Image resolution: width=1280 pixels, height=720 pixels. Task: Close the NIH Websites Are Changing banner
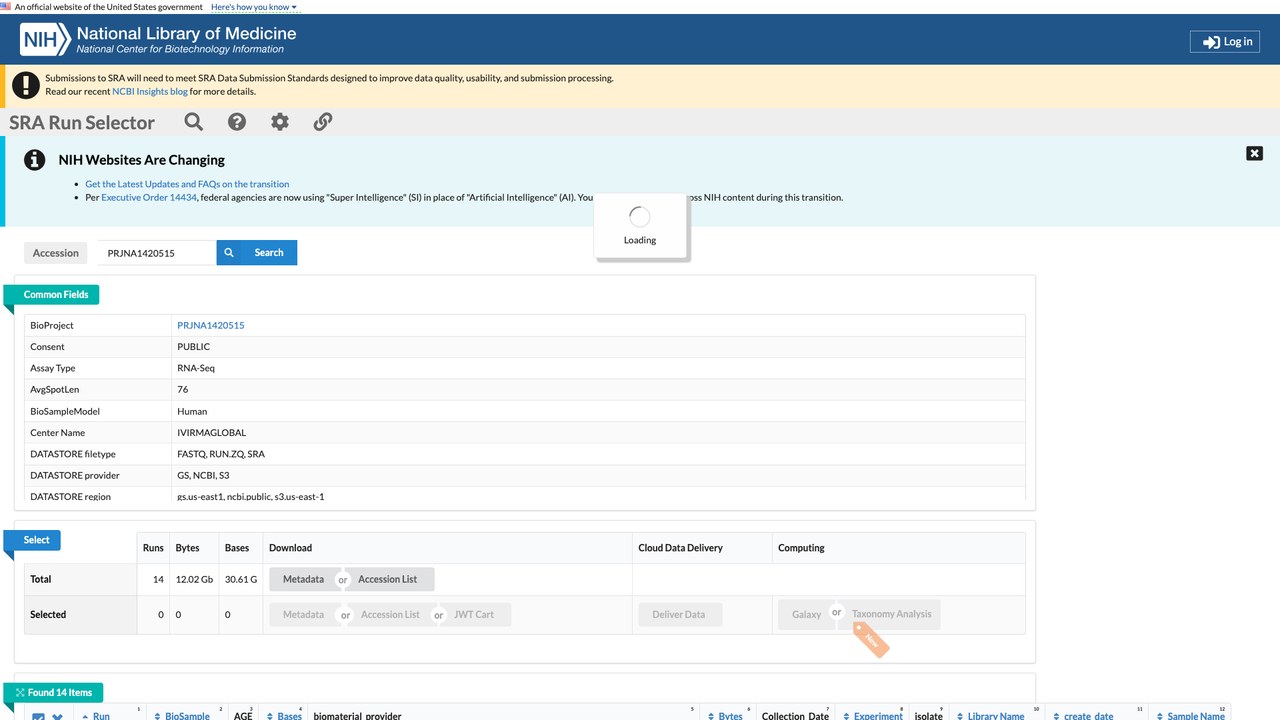[1254, 153]
